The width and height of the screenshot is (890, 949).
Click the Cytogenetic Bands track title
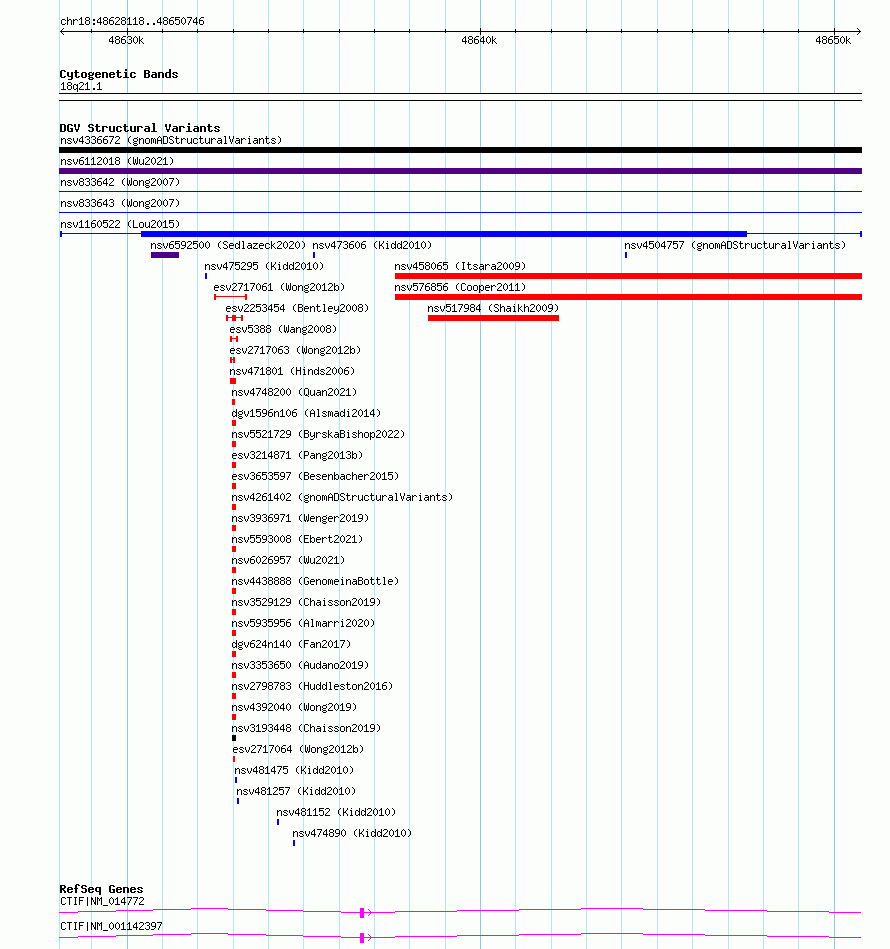click(119, 74)
